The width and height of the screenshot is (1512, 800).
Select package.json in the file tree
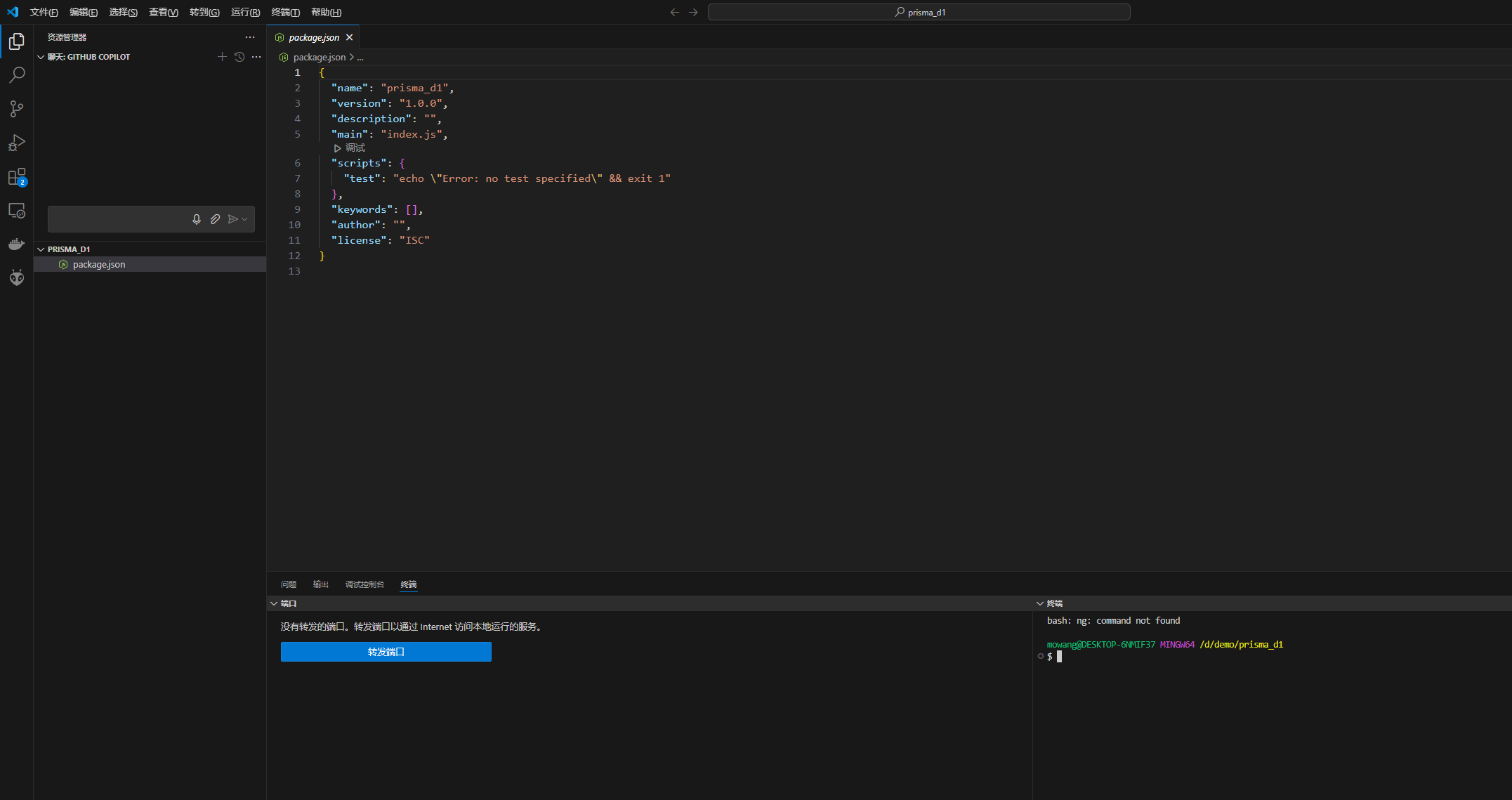pos(150,264)
